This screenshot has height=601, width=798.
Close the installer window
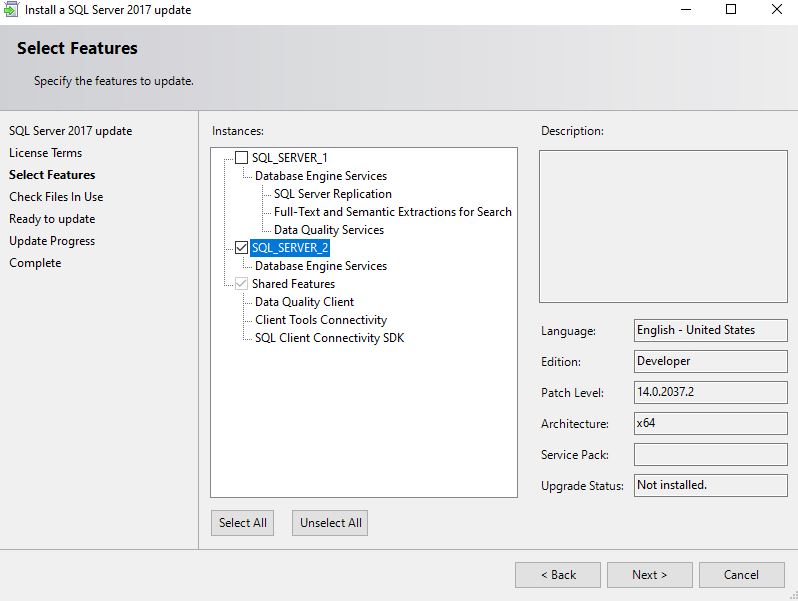pyautogui.click(x=777, y=9)
